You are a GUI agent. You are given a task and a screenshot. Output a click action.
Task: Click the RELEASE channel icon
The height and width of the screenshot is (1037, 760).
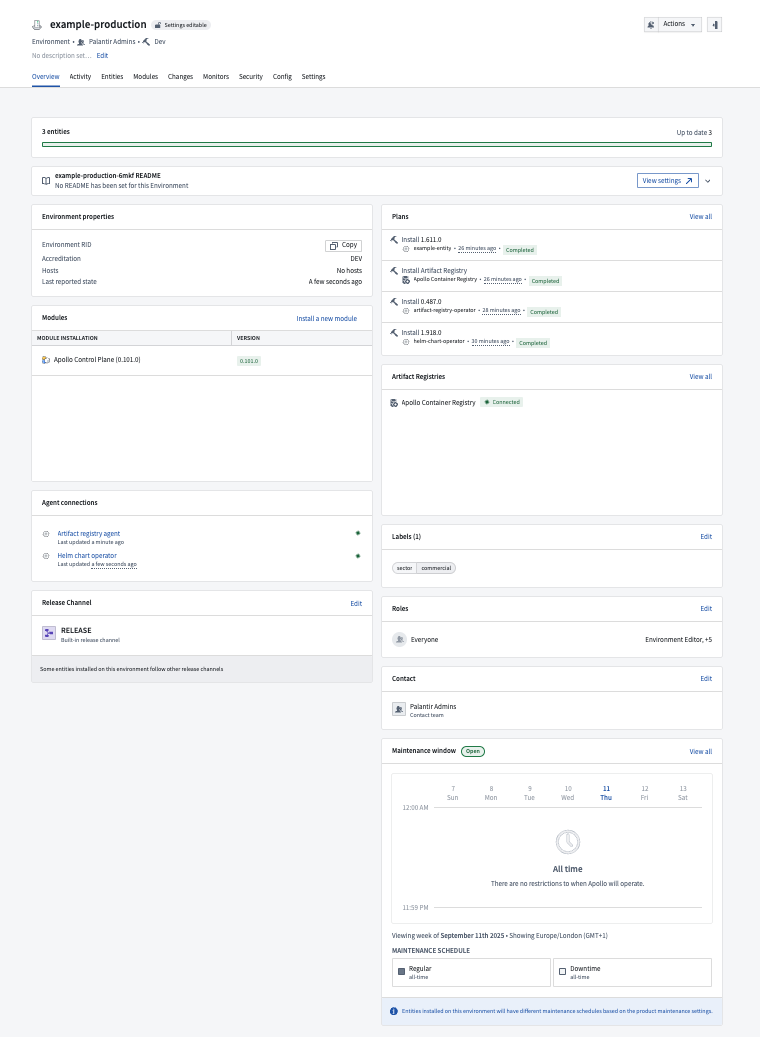click(x=49, y=633)
